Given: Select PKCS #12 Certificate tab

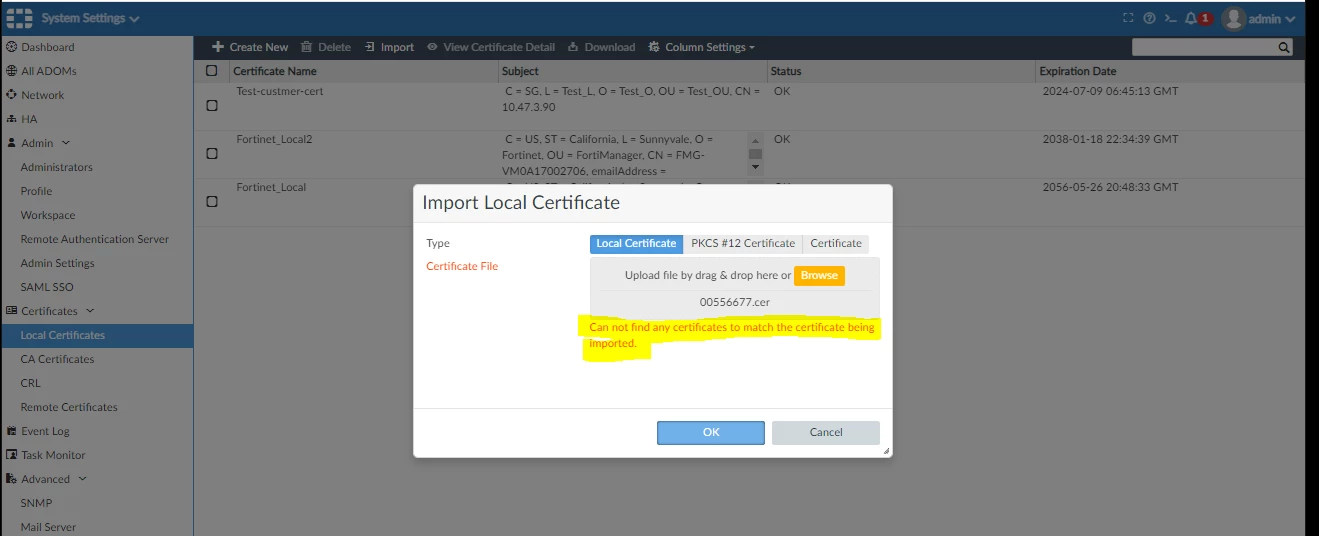Looking at the screenshot, I should click(x=743, y=243).
